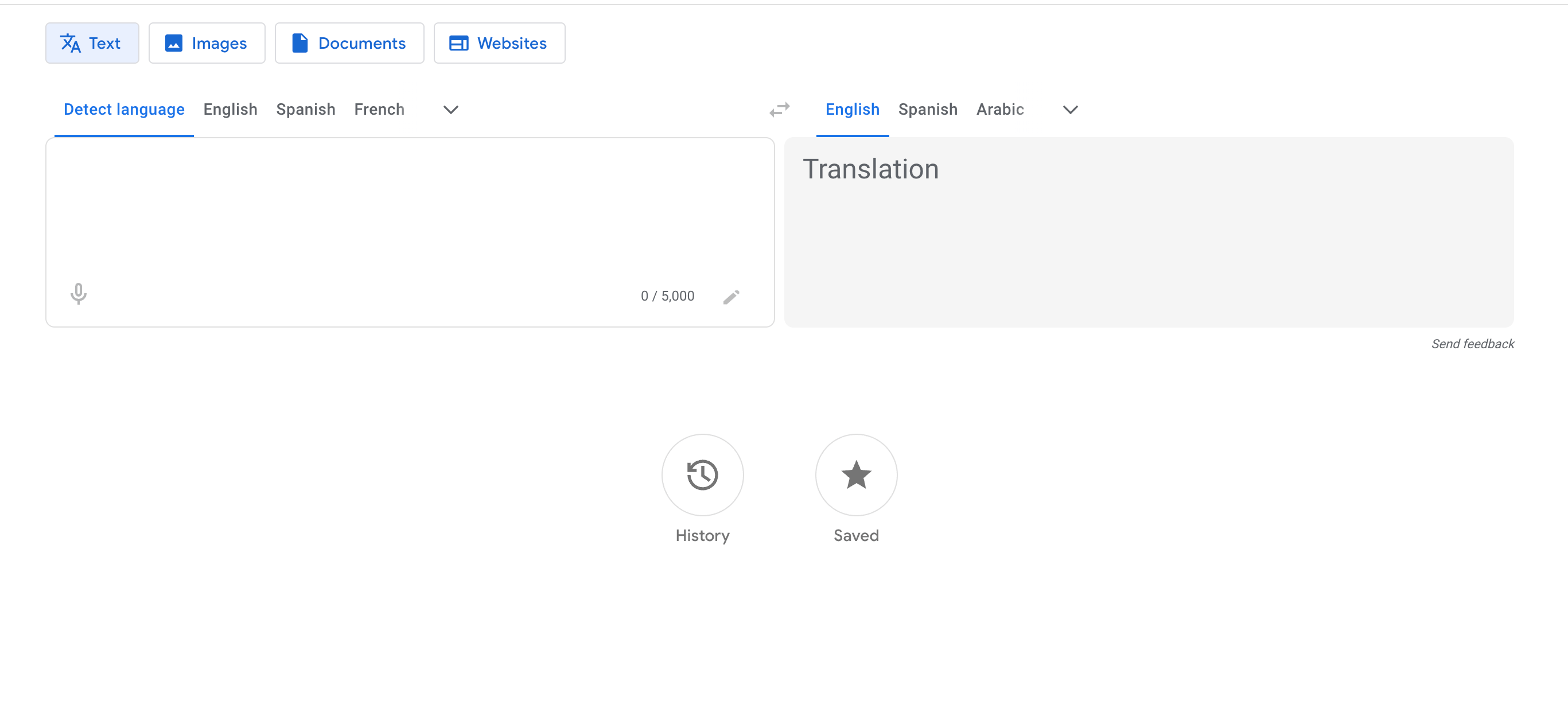Set source language to Spanish
The image size is (1568, 724).
click(x=306, y=110)
